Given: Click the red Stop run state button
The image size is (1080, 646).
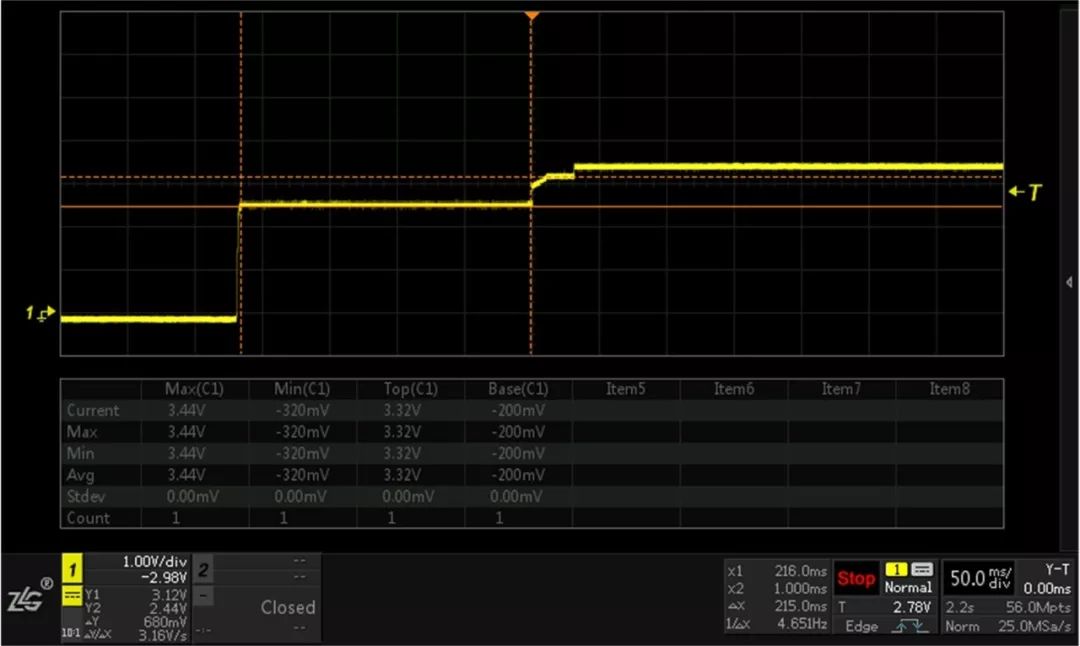Looking at the screenshot, I should click(x=856, y=578).
